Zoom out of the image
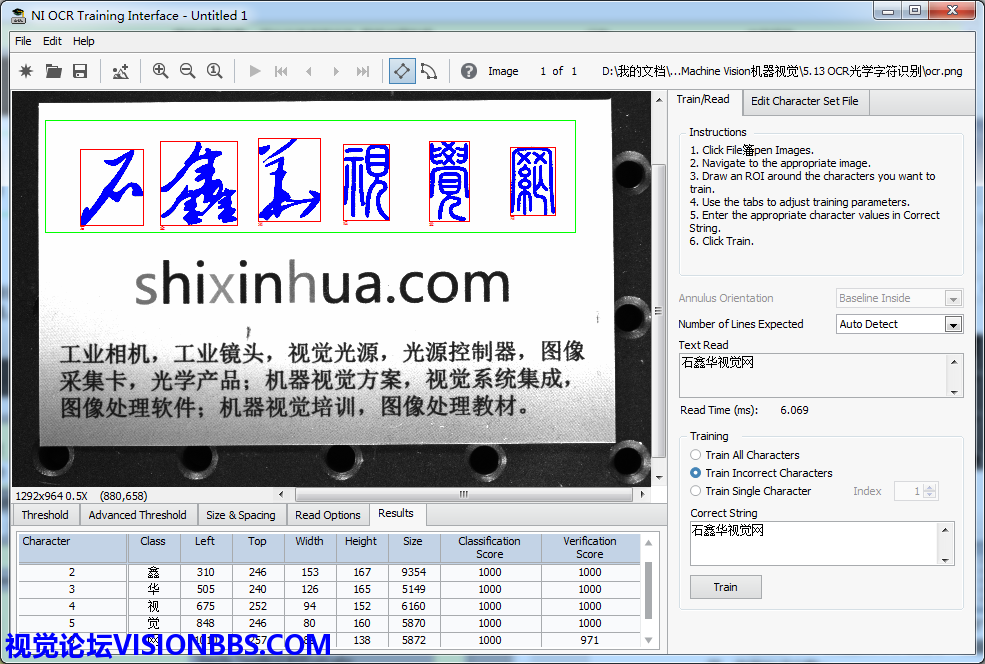This screenshot has width=985, height=664. click(x=187, y=71)
